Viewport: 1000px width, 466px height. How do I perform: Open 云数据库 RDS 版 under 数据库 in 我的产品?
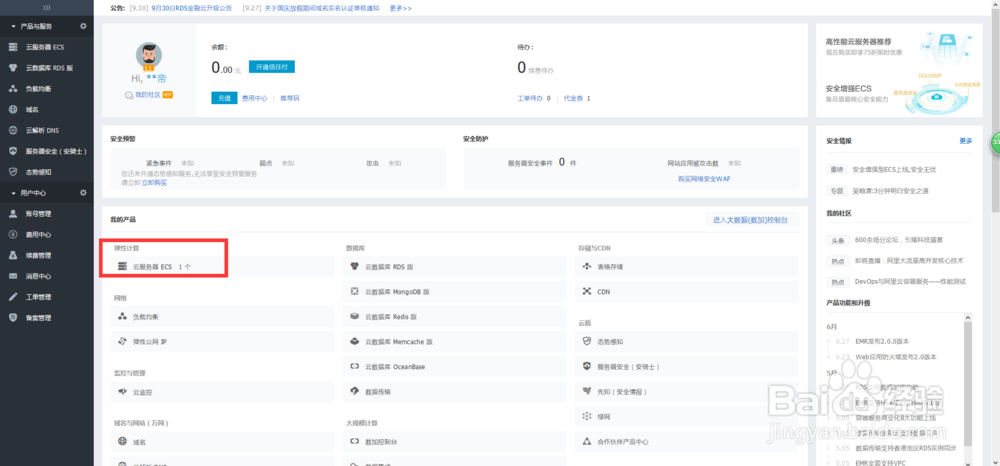[x=454, y=266]
